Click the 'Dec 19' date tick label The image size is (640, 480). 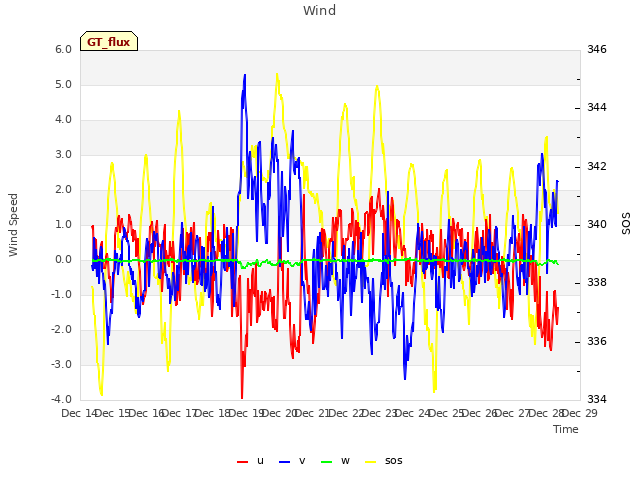pos(247,413)
